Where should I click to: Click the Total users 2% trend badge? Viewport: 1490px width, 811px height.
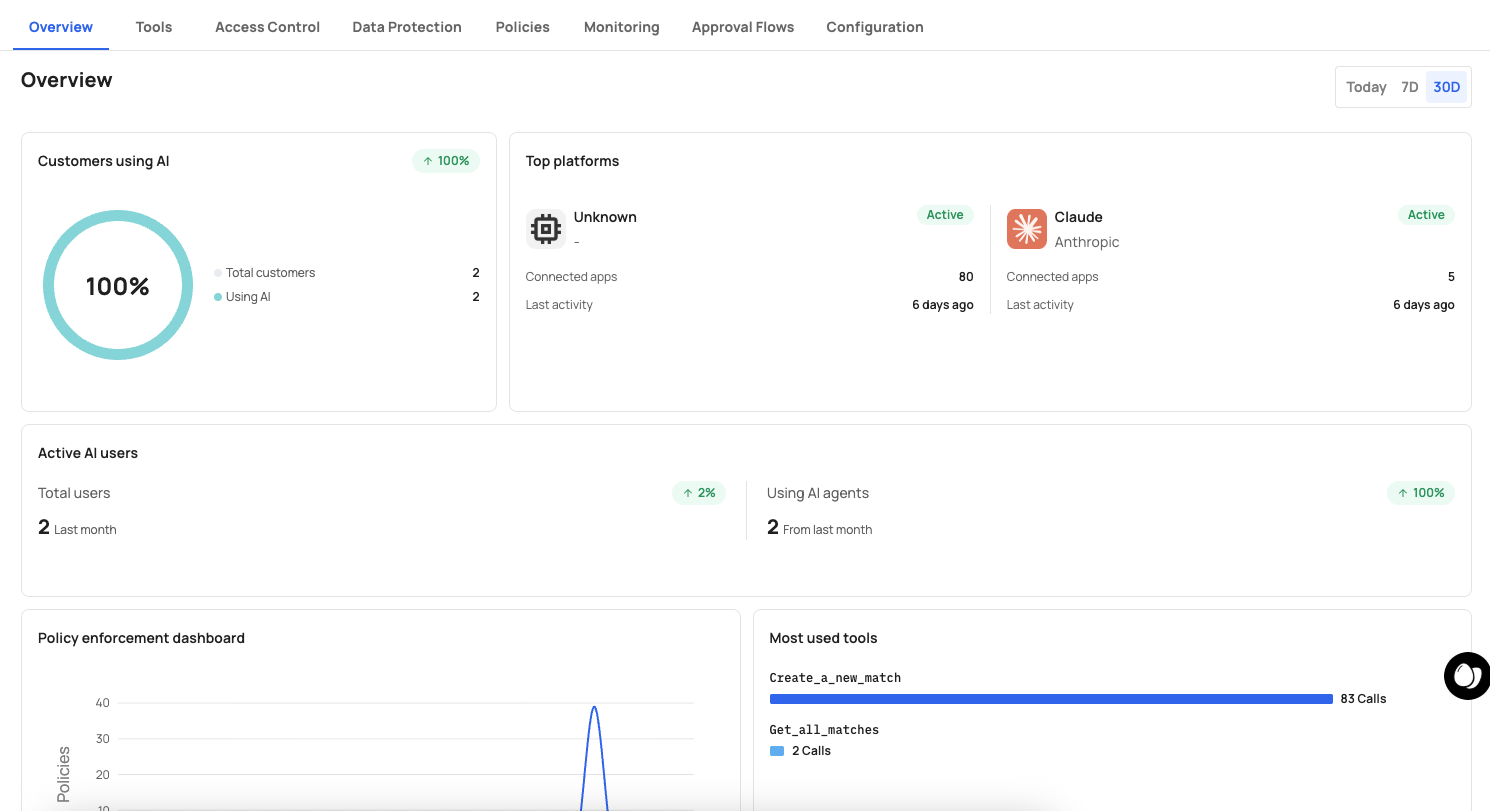coord(699,493)
